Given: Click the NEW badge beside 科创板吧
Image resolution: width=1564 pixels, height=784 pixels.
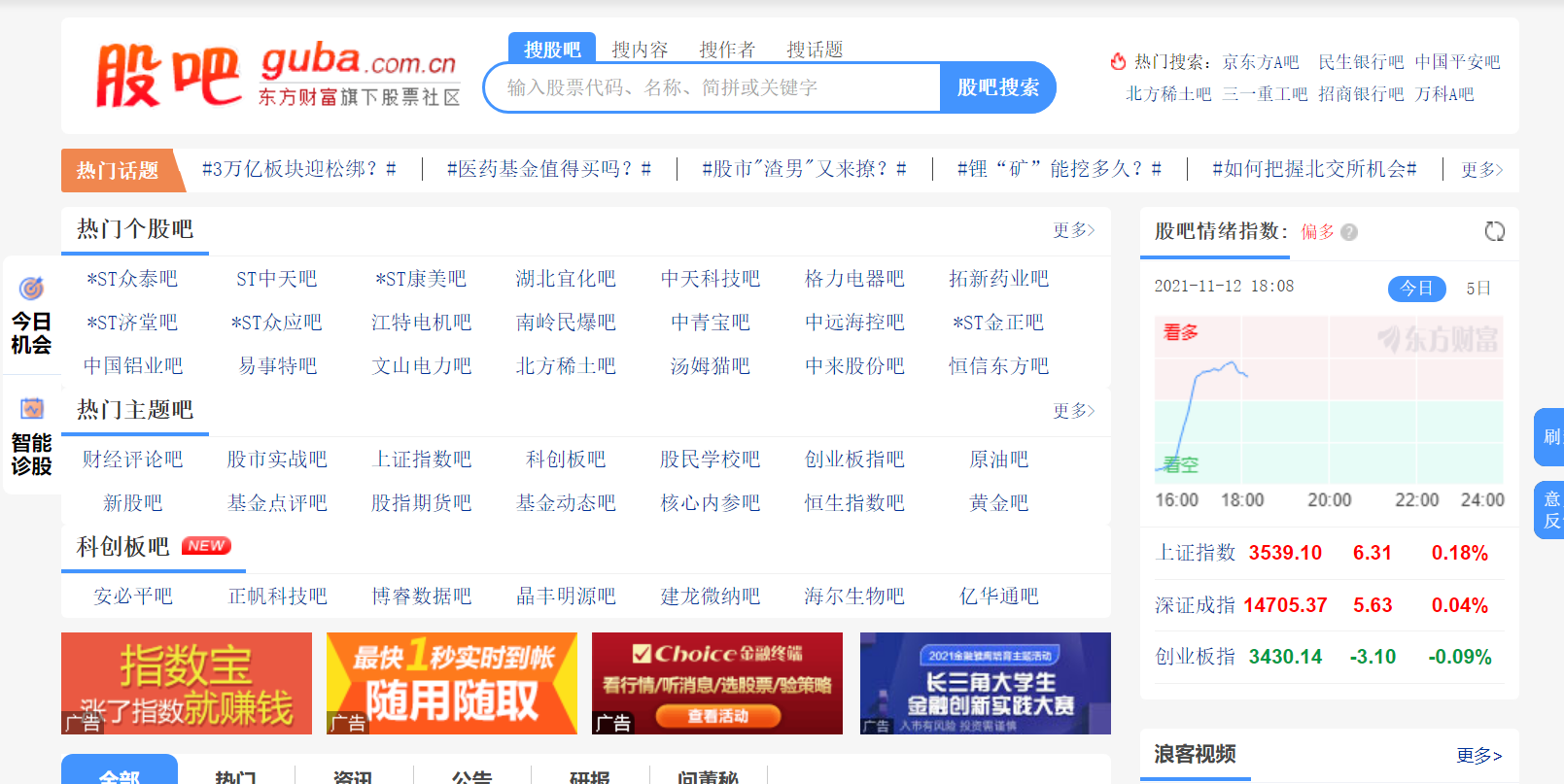Looking at the screenshot, I should click(x=206, y=546).
